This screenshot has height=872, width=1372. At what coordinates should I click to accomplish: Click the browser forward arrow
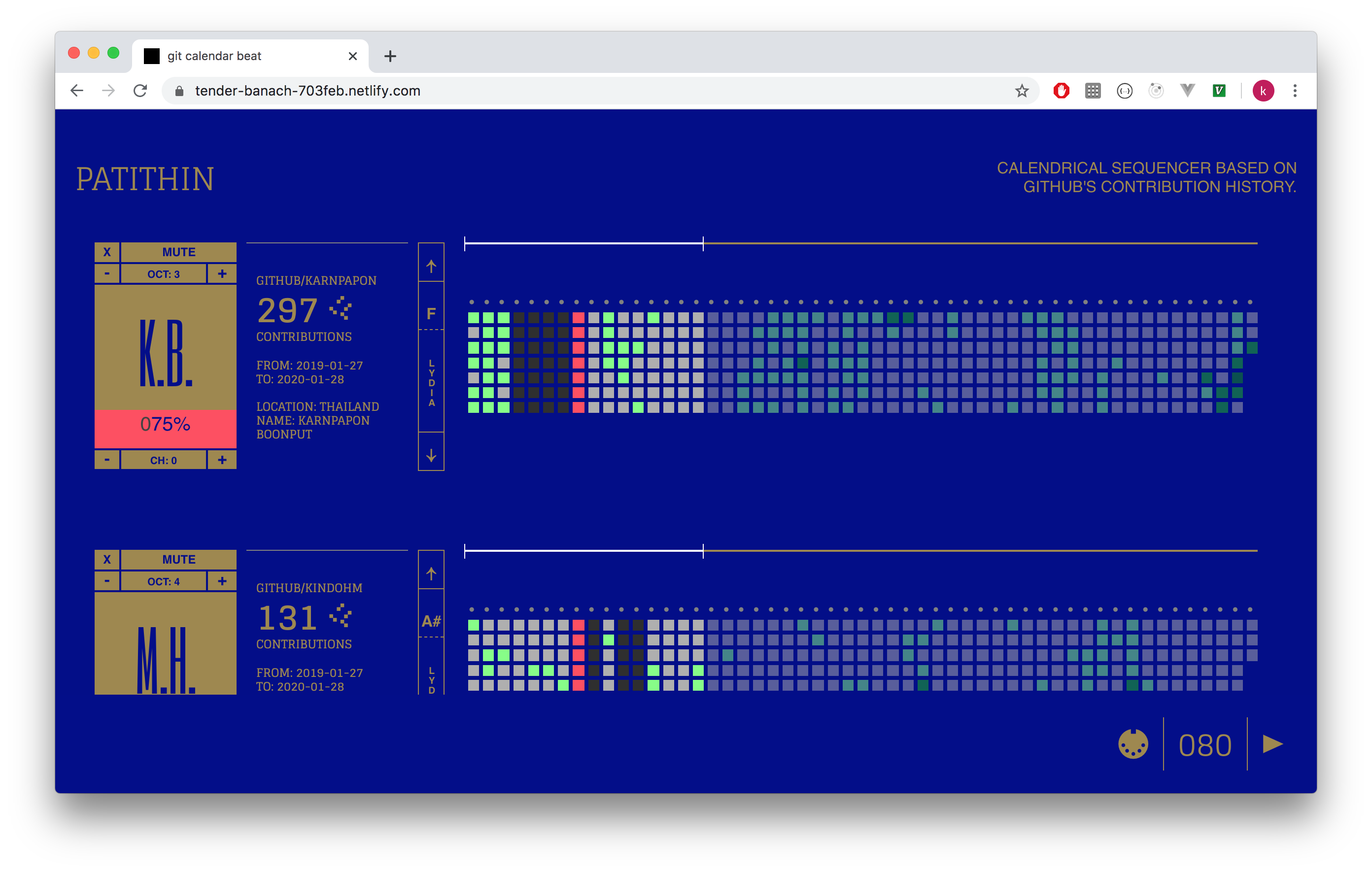click(x=108, y=91)
